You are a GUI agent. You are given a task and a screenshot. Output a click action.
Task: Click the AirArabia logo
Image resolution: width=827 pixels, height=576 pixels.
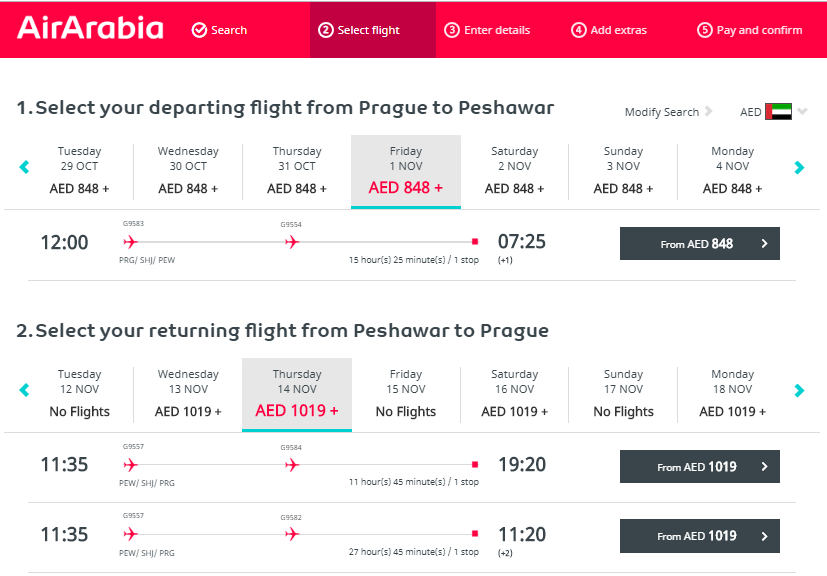[90, 28]
